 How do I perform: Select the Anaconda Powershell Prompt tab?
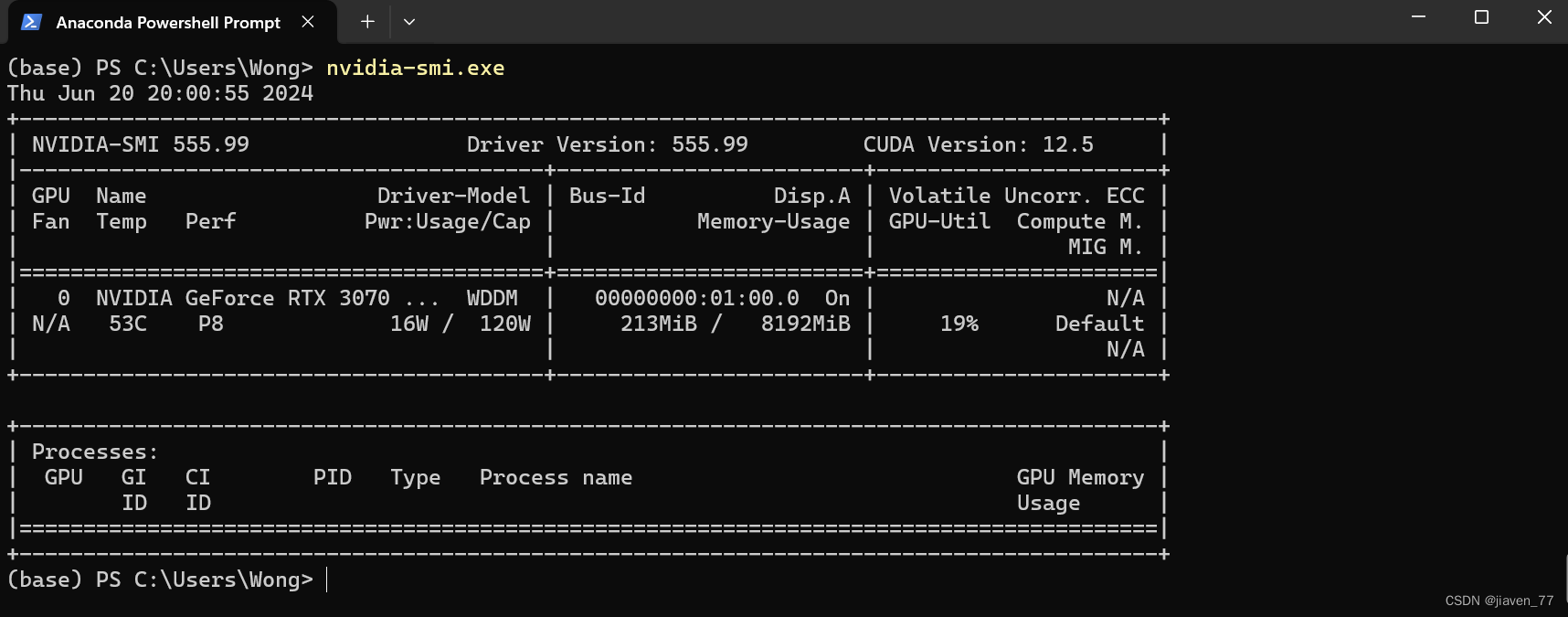point(172,22)
